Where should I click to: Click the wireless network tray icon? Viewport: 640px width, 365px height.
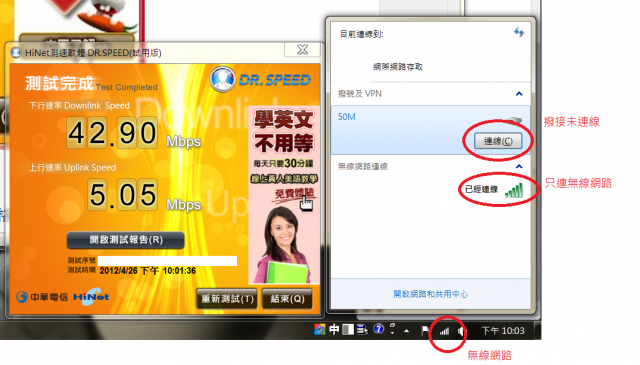(444, 331)
